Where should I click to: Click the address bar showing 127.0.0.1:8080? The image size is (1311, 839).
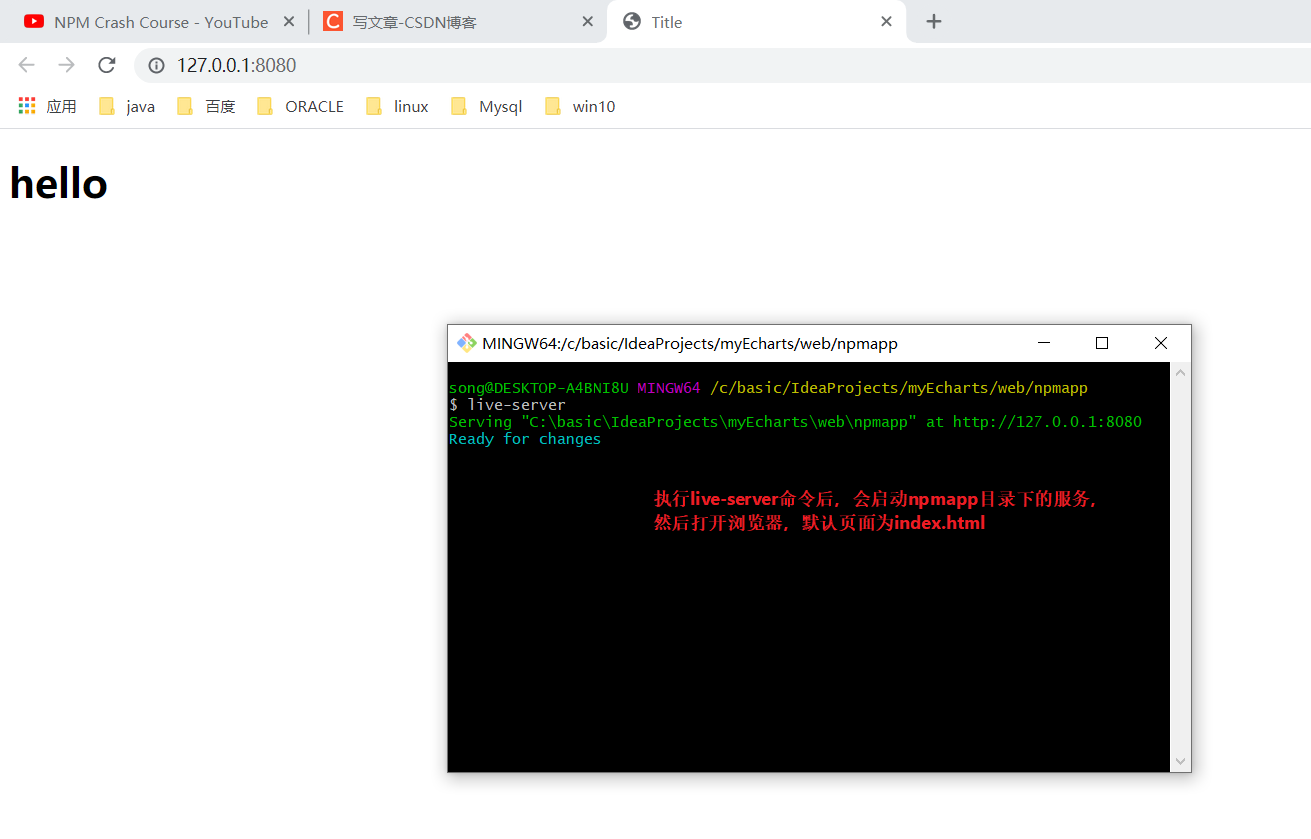720,65
